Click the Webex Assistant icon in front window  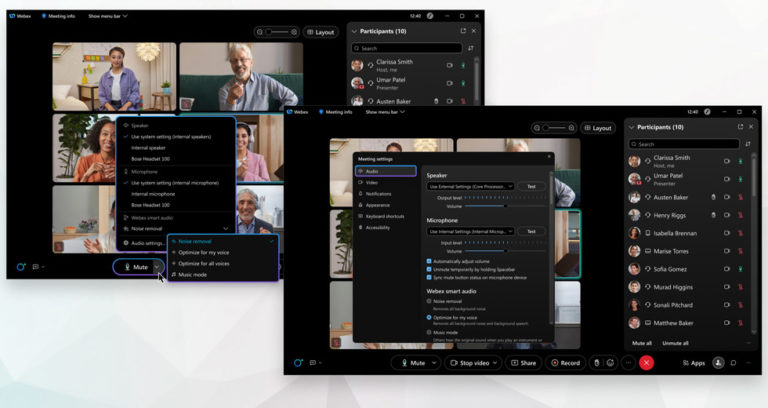(297, 363)
